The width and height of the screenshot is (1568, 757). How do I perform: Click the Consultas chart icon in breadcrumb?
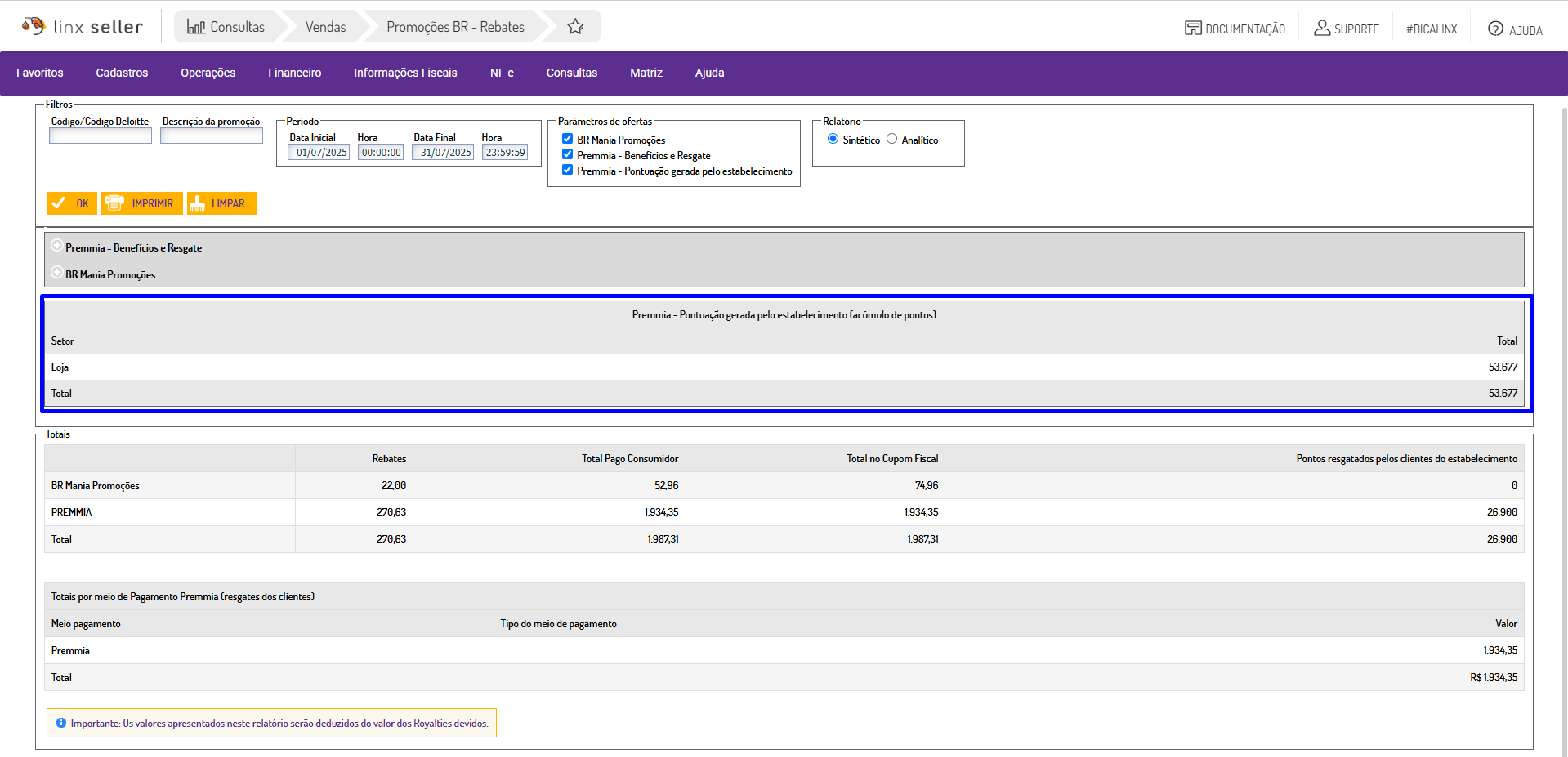click(x=195, y=27)
